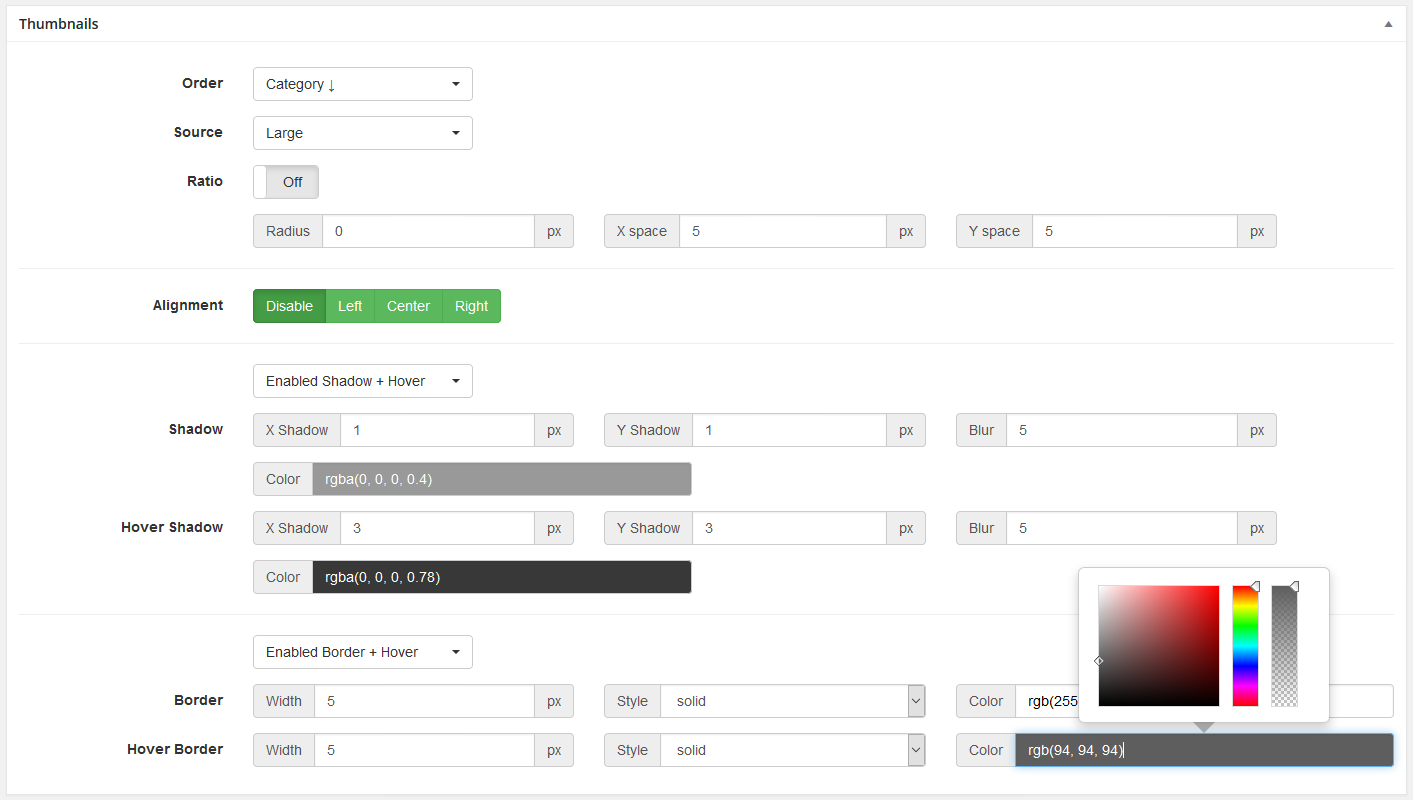The image size is (1413, 800).
Task: Toggle the Ratio switch currently Off
Action: coord(286,182)
